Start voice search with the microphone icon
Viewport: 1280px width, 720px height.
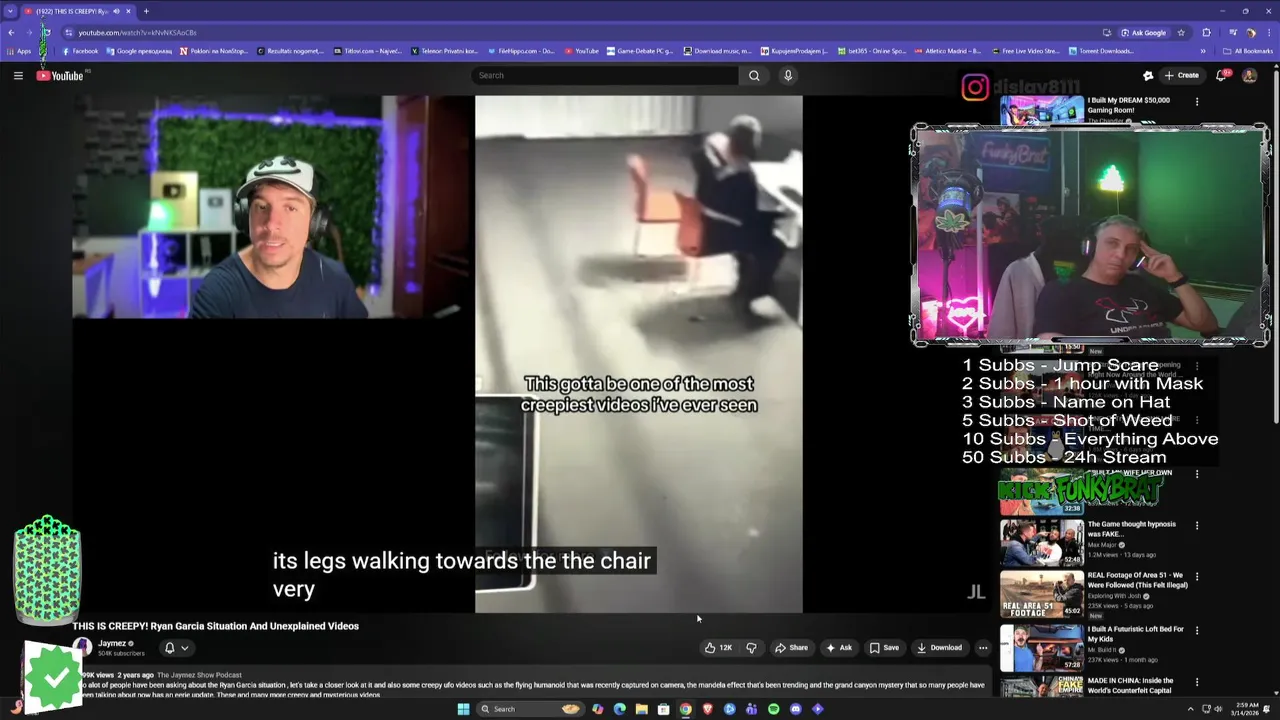(788, 75)
